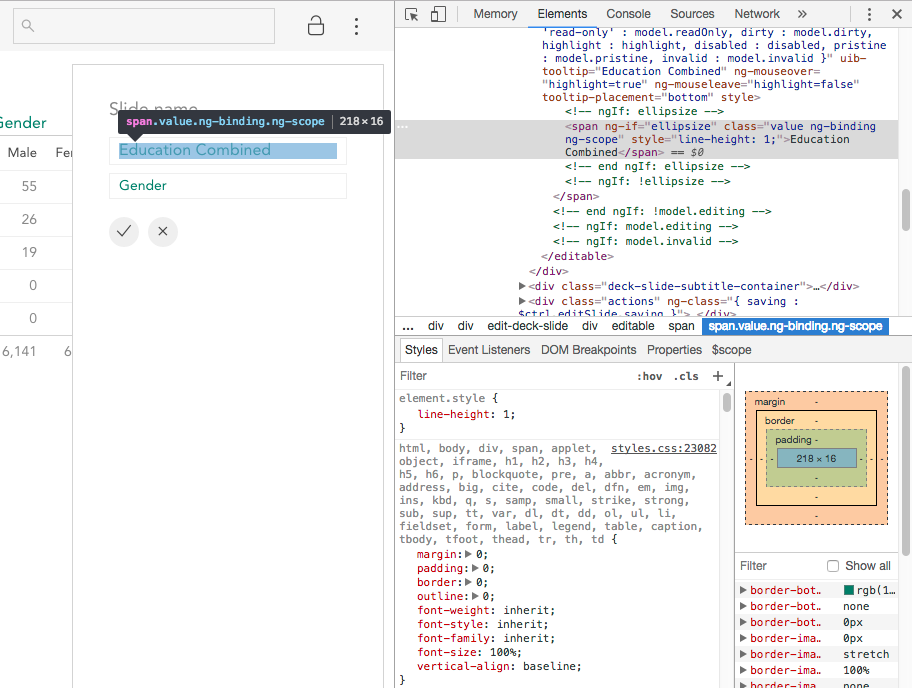Open the styles.css:23082 source link
This screenshot has height=688, width=912.
pyautogui.click(x=663, y=449)
